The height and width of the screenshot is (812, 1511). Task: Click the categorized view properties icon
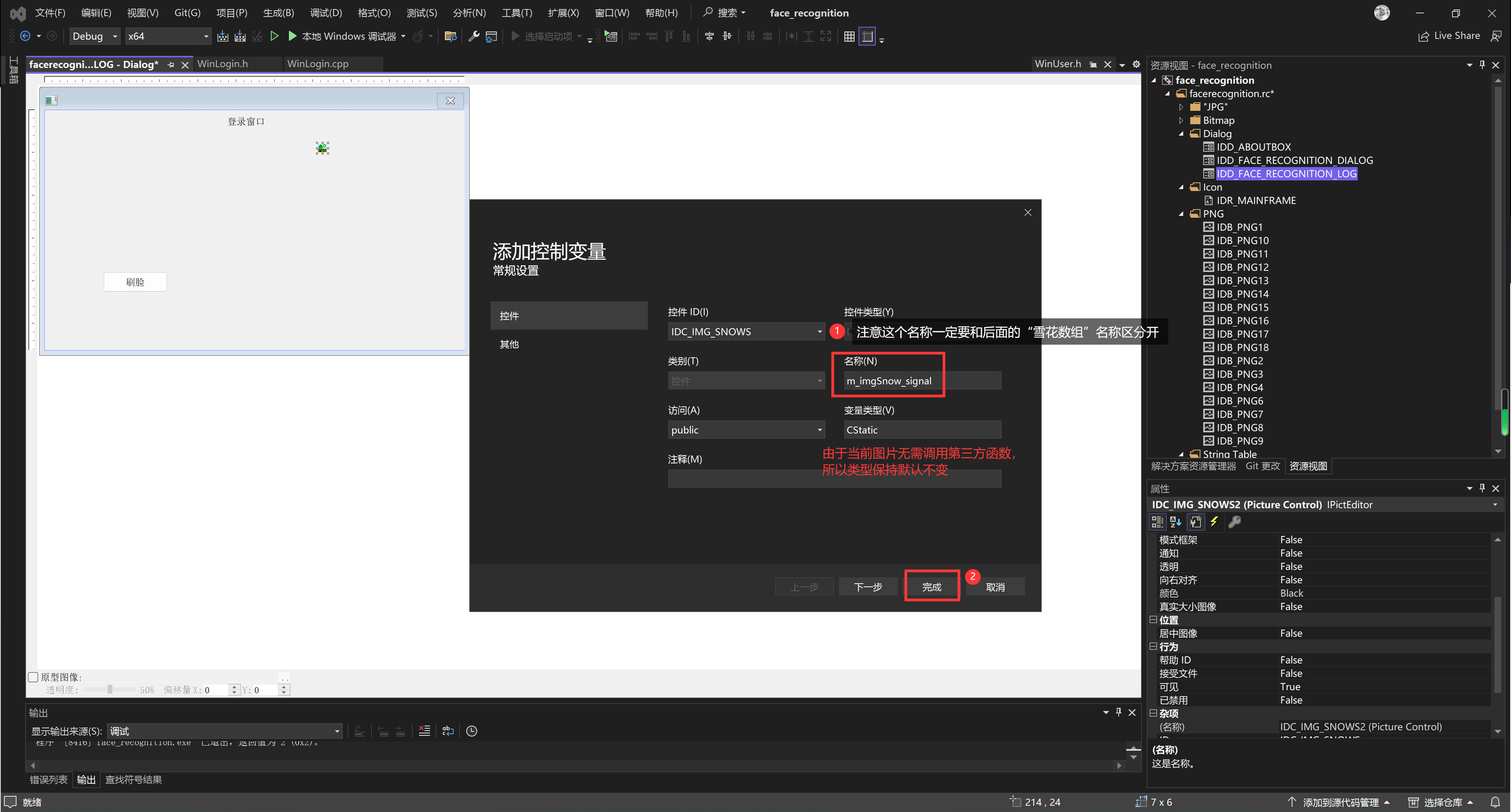pyautogui.click(x=1157, y=522)
